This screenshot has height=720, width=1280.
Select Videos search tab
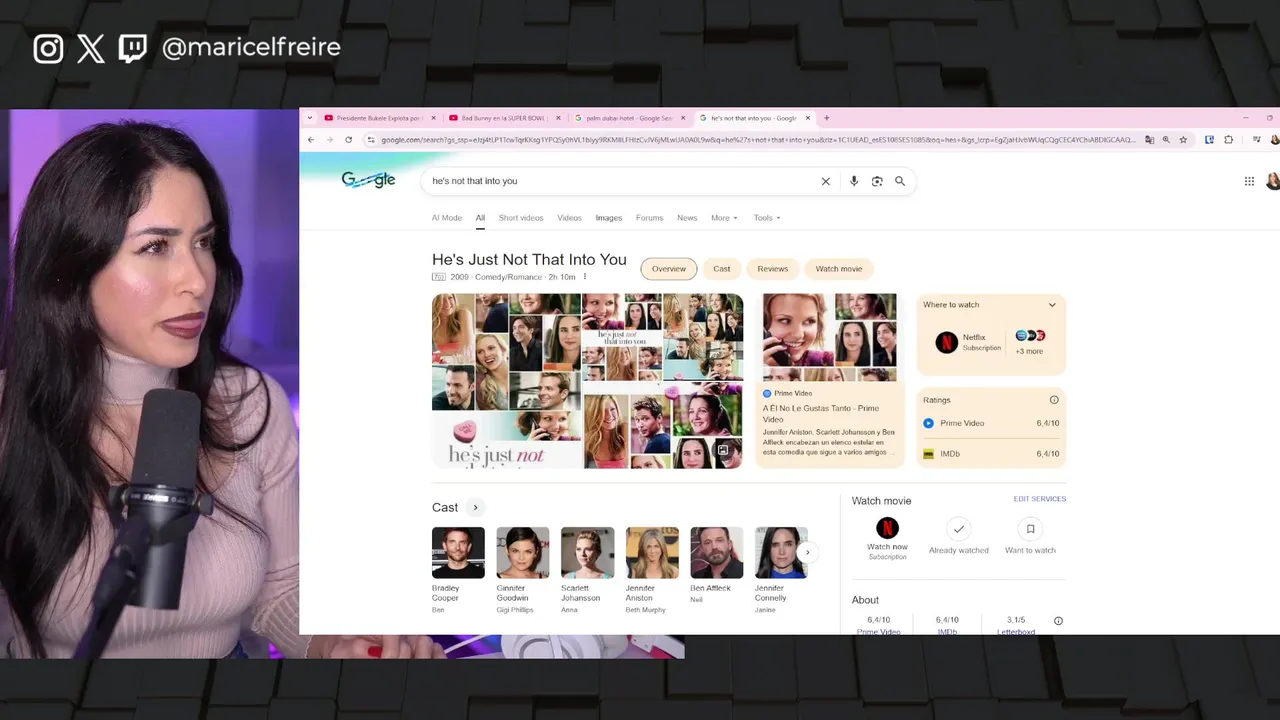point(569,218)
